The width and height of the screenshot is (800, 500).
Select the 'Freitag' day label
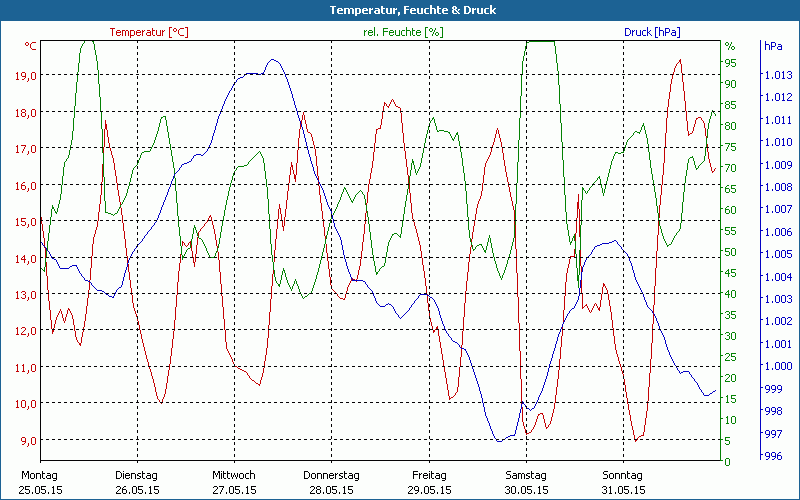tap(429, 475)
